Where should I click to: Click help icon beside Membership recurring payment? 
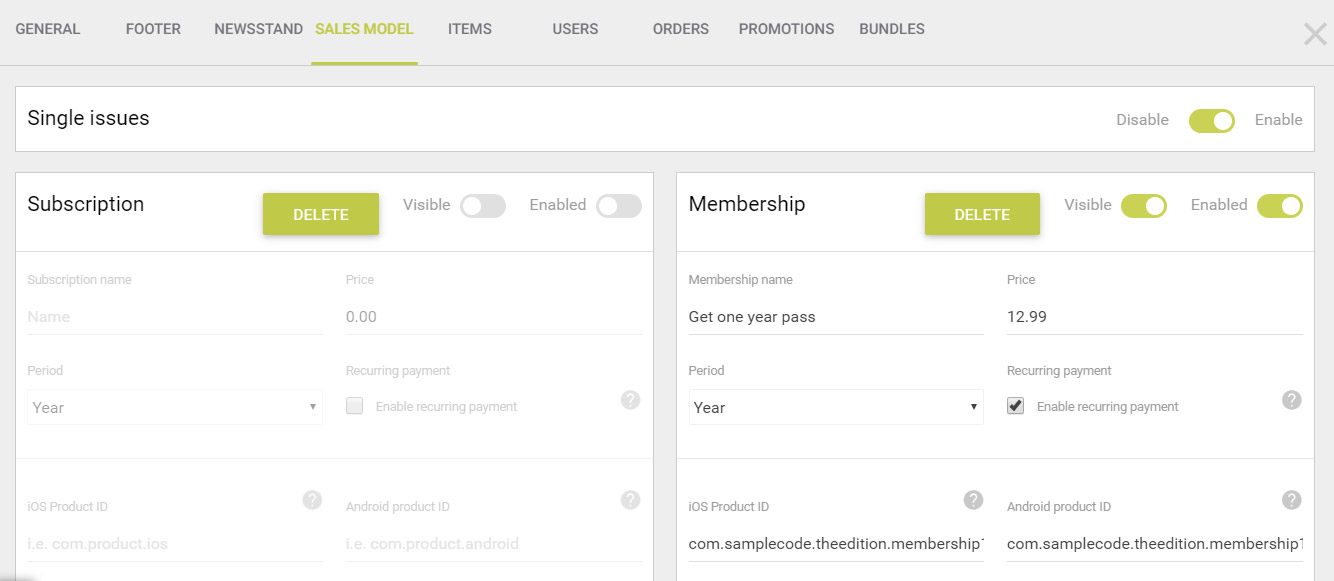pyautogui.click(x=1292, y=400)
